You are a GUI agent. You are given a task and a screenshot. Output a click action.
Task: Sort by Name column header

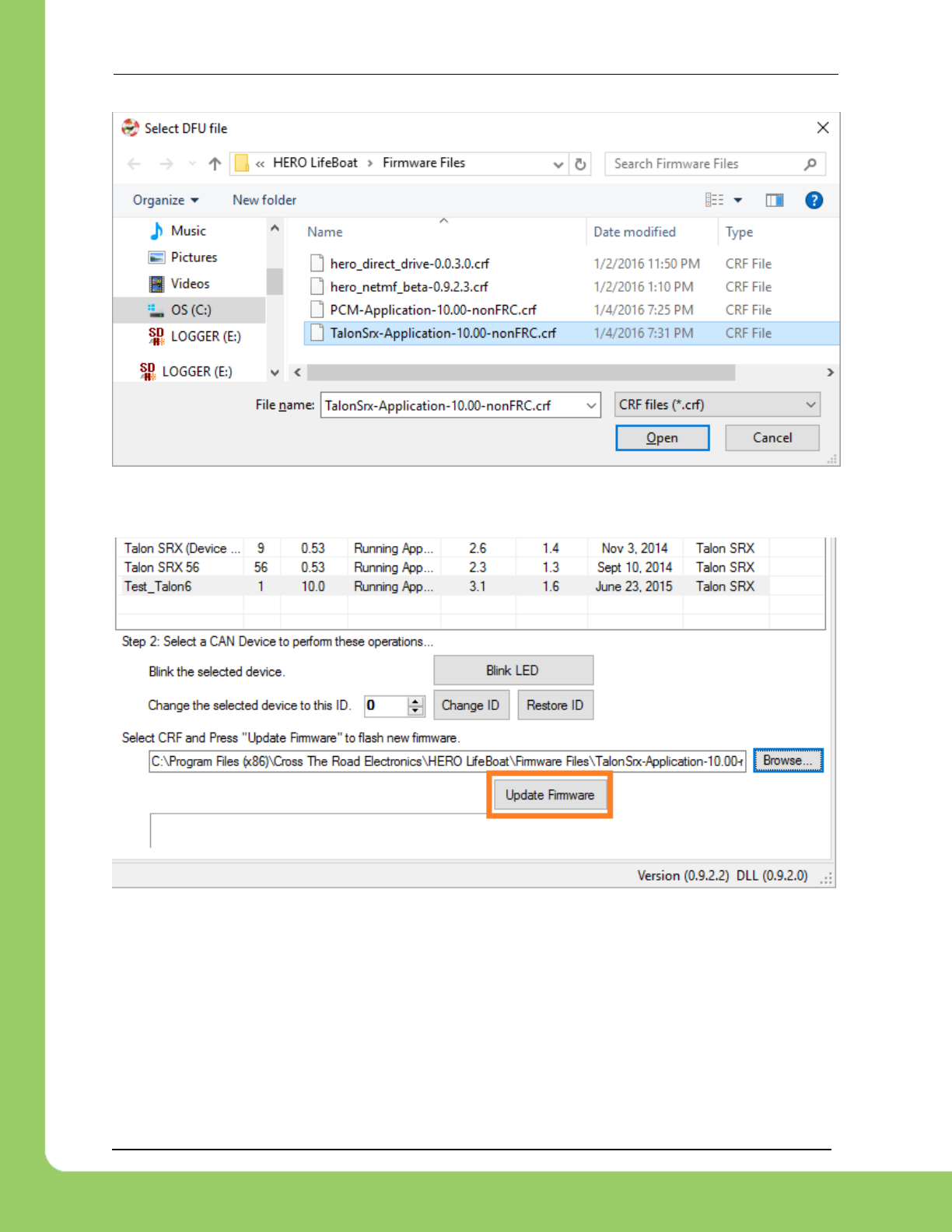coord(324,232)
